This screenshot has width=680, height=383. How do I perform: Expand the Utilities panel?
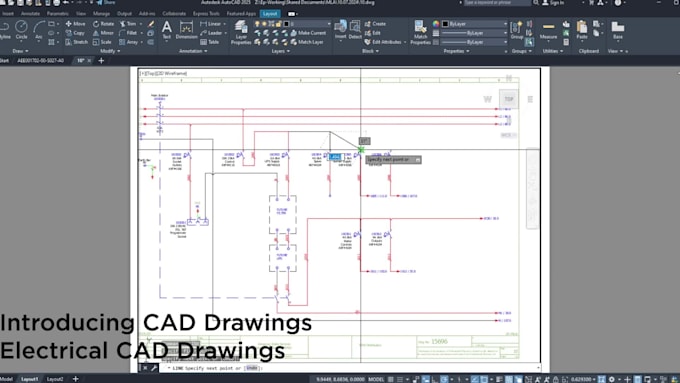pyautogui.click(x=552, y=51)
